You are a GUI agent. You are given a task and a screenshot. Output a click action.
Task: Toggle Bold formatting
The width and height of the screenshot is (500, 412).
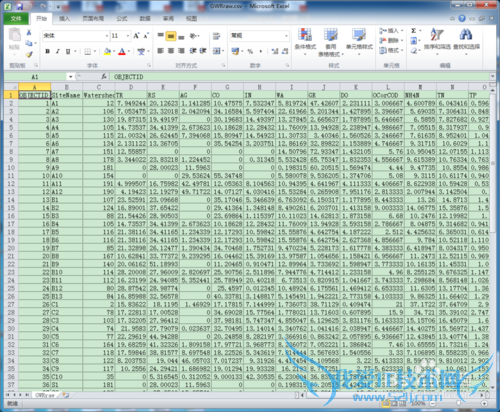(47, 51)
